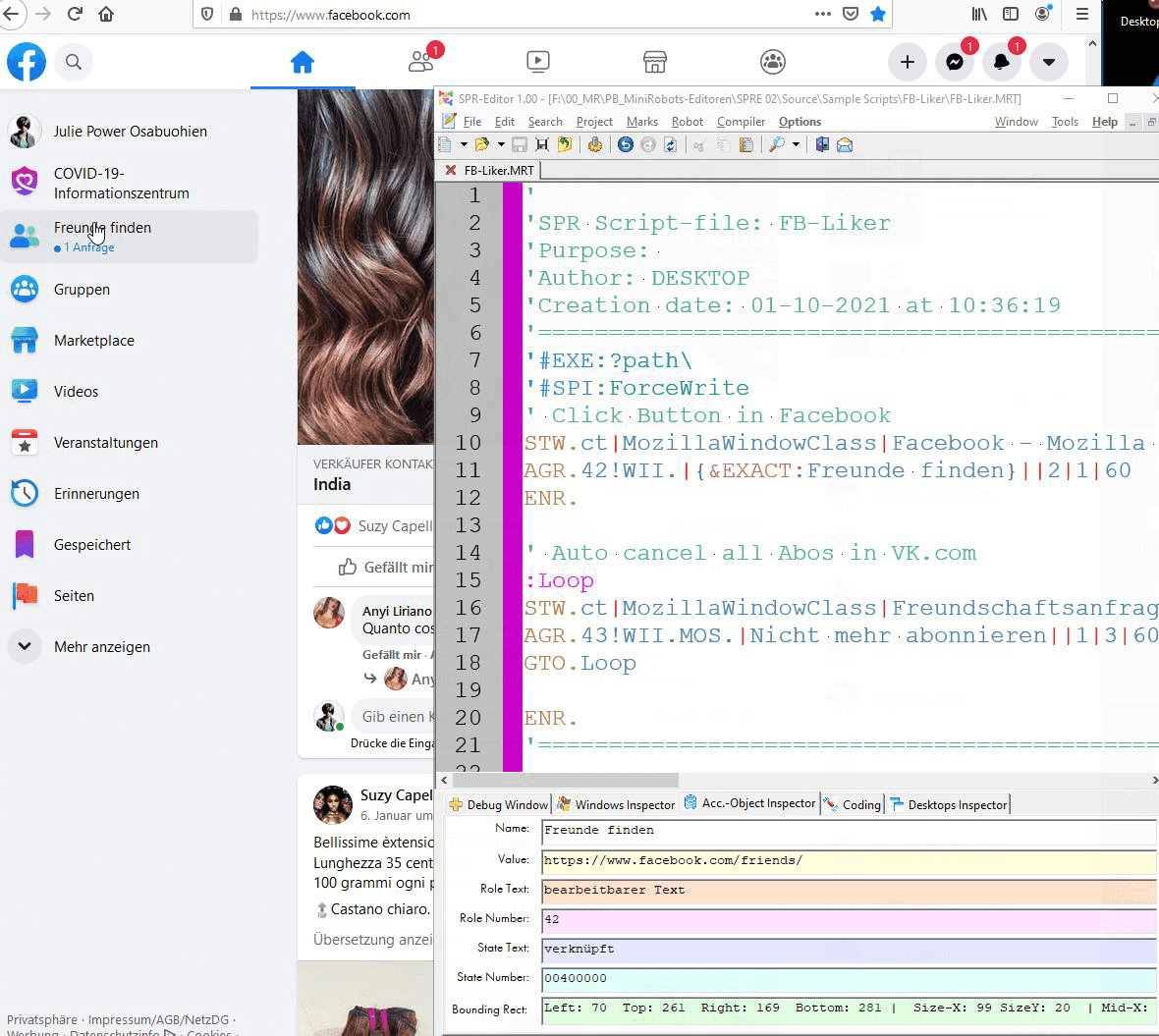Open the Compiler menu in SPR-Editor
The image size is (1159, 1036).
click(x=741, y=122)
